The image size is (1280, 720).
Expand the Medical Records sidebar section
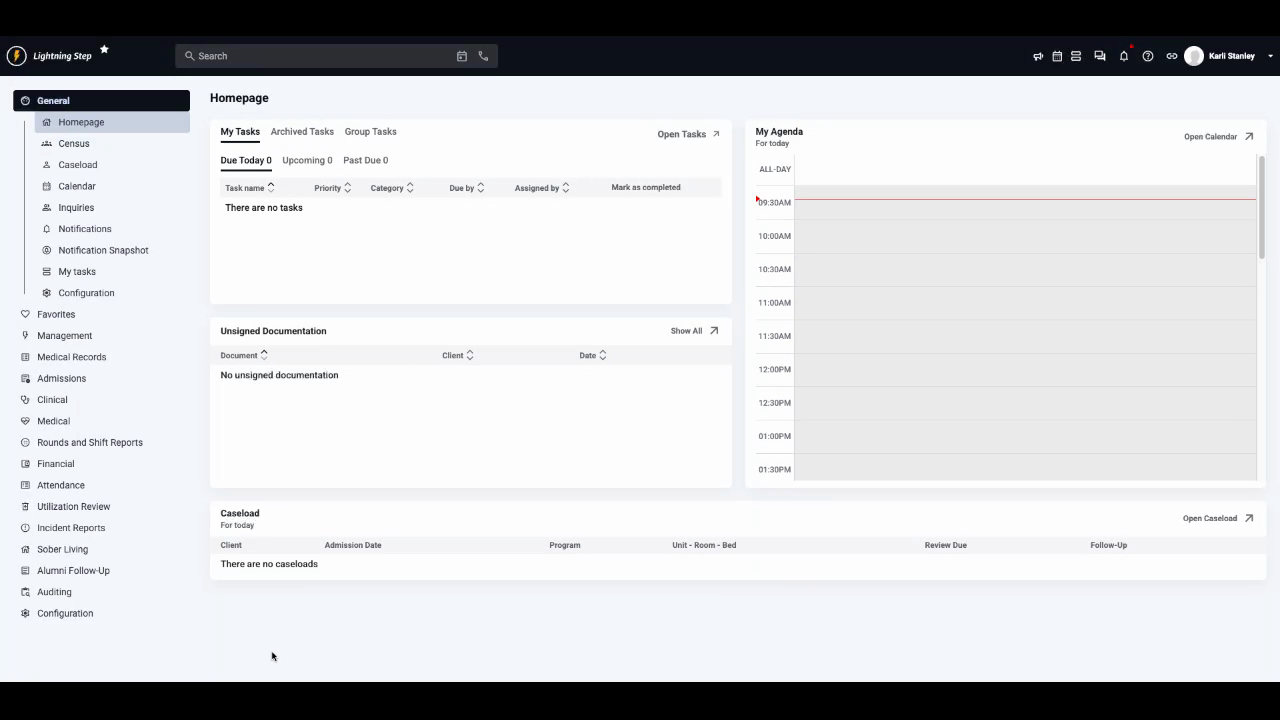71,357
